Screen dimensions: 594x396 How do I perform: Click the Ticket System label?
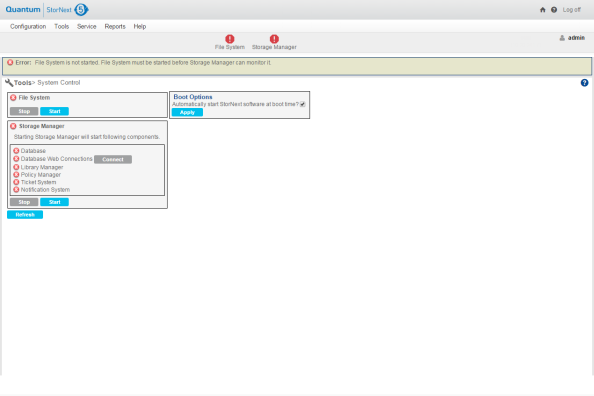click(x=39, y=182)
